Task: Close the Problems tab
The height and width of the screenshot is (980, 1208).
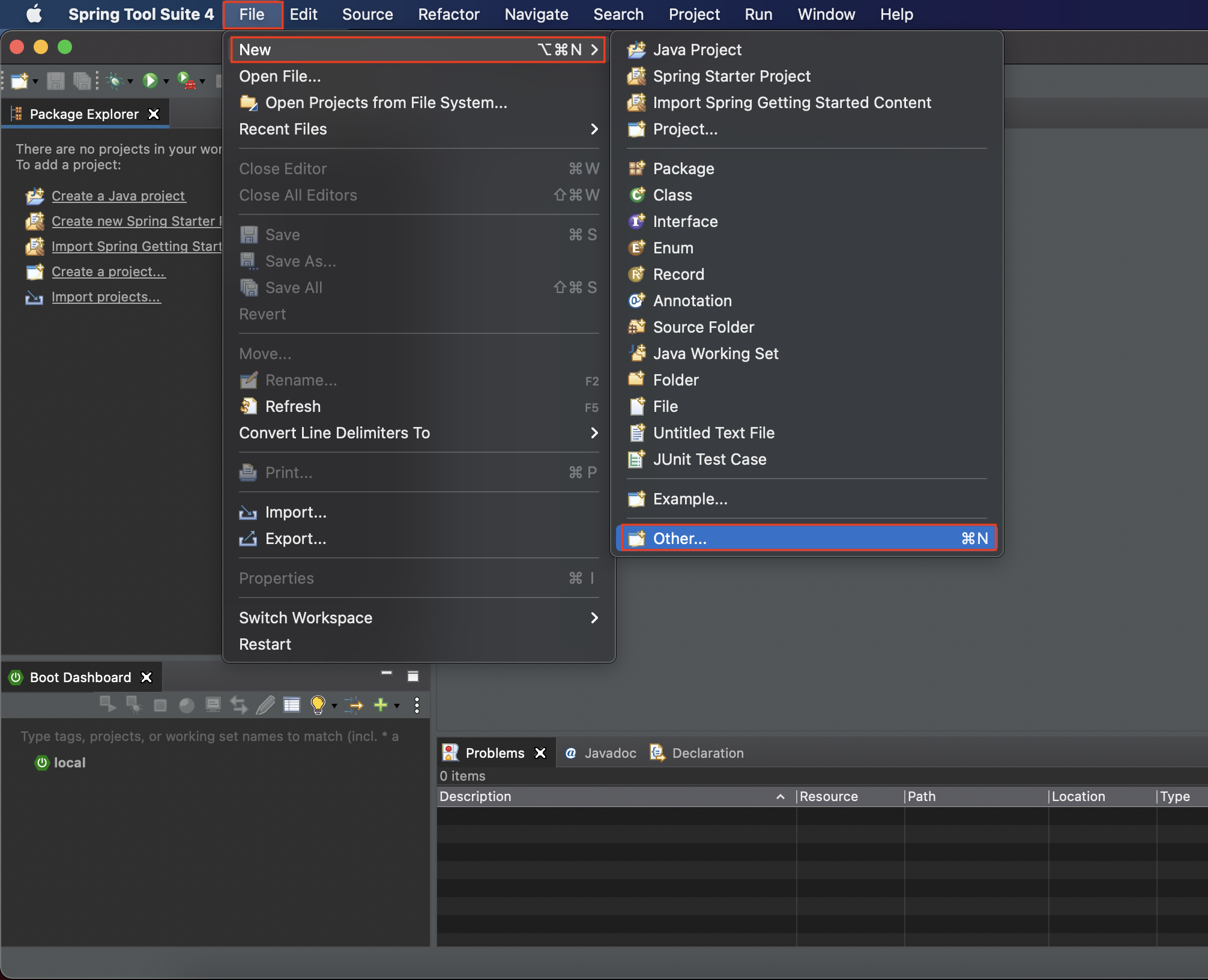Action: coord(540,753)
